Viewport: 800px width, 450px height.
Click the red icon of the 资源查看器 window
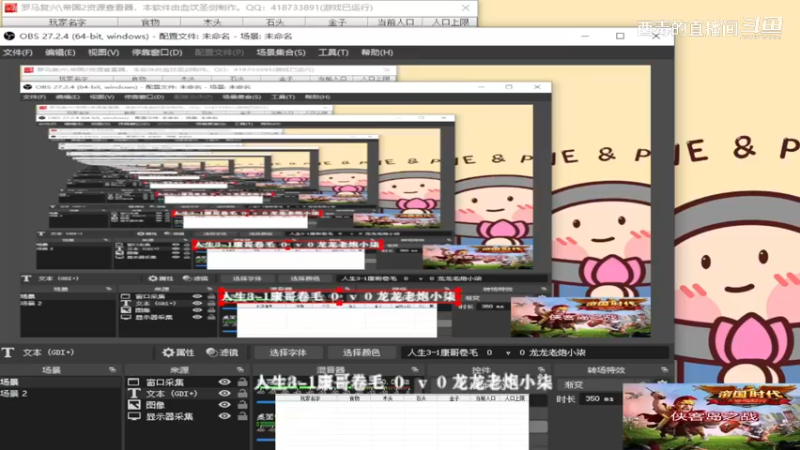point(10,8)
